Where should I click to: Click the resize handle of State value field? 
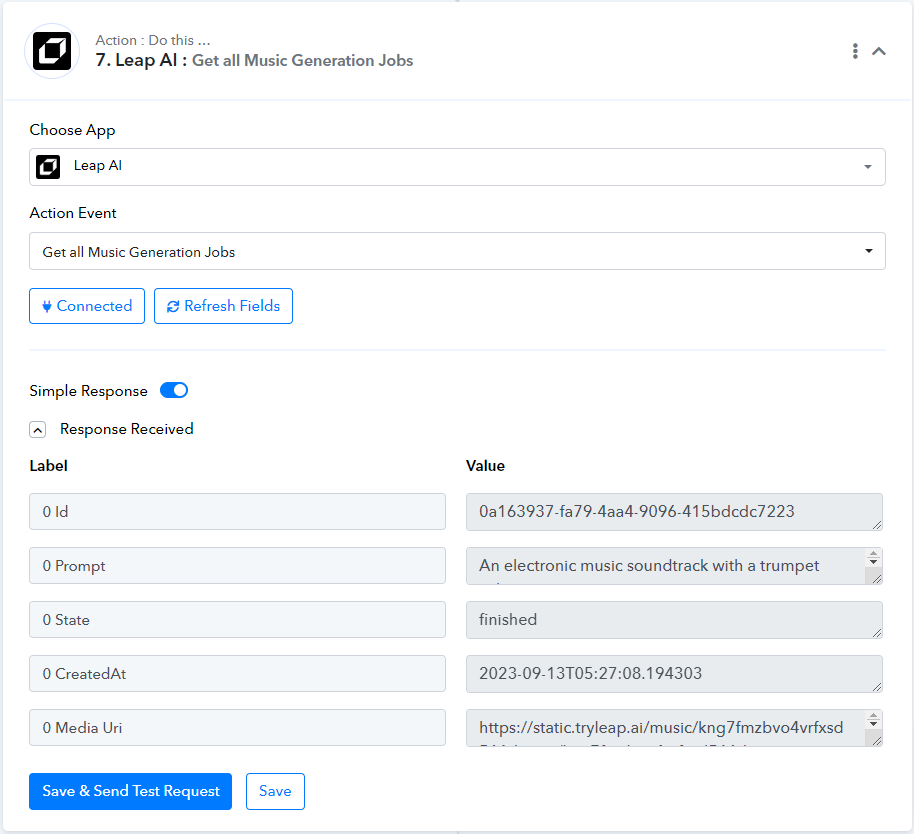click(877, 632)
